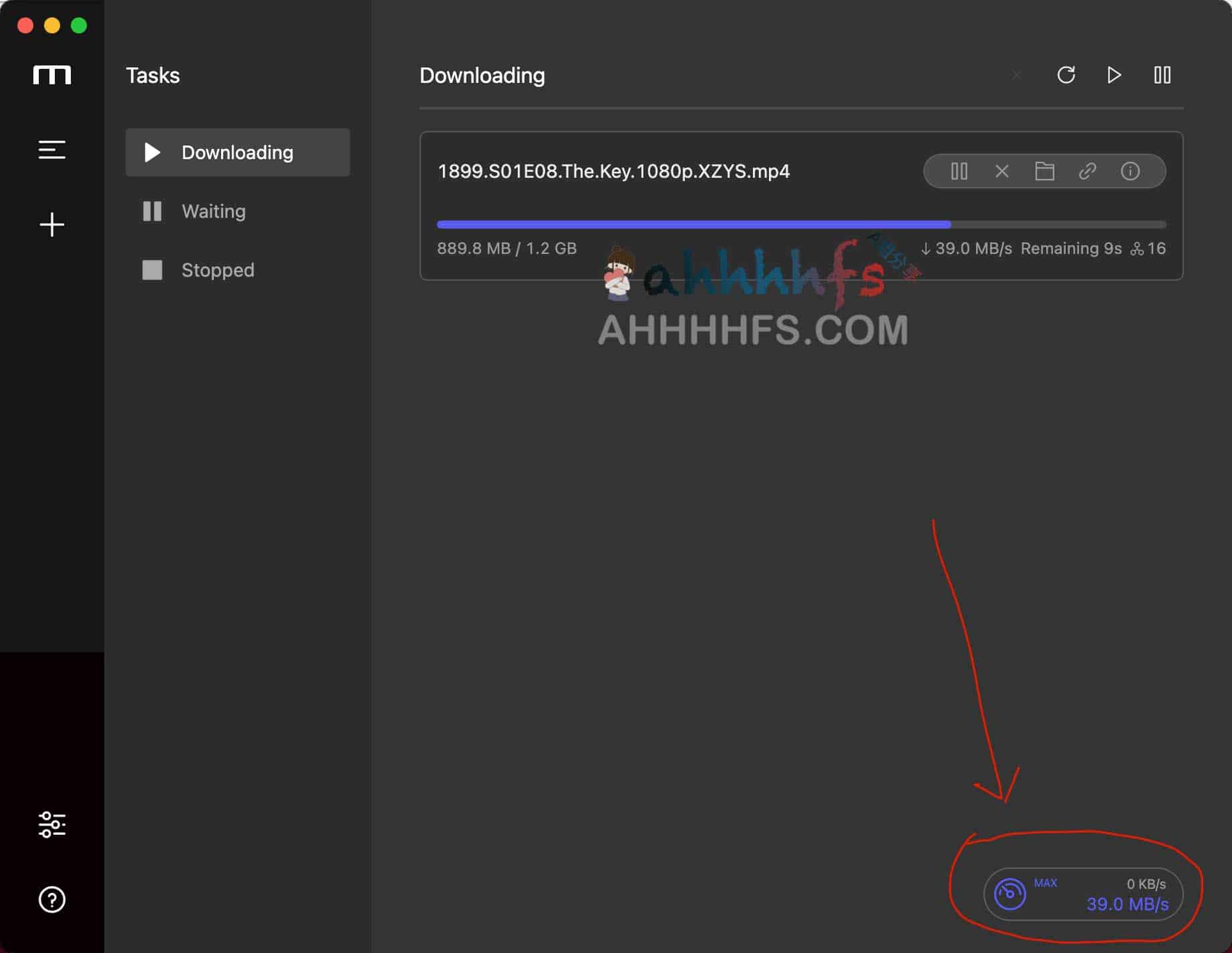1232x953 pixels.
Task: Show the downloaded file in folder
Action: pyautogui.click(x=1044, y=172)
